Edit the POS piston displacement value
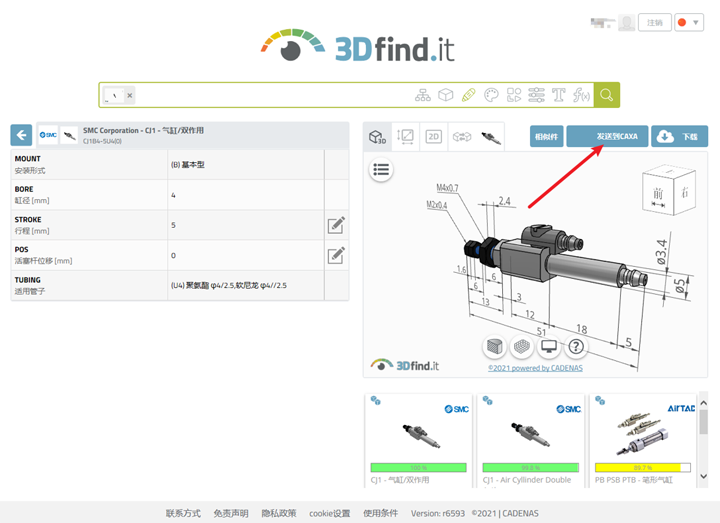 click(x=336, y=255)
